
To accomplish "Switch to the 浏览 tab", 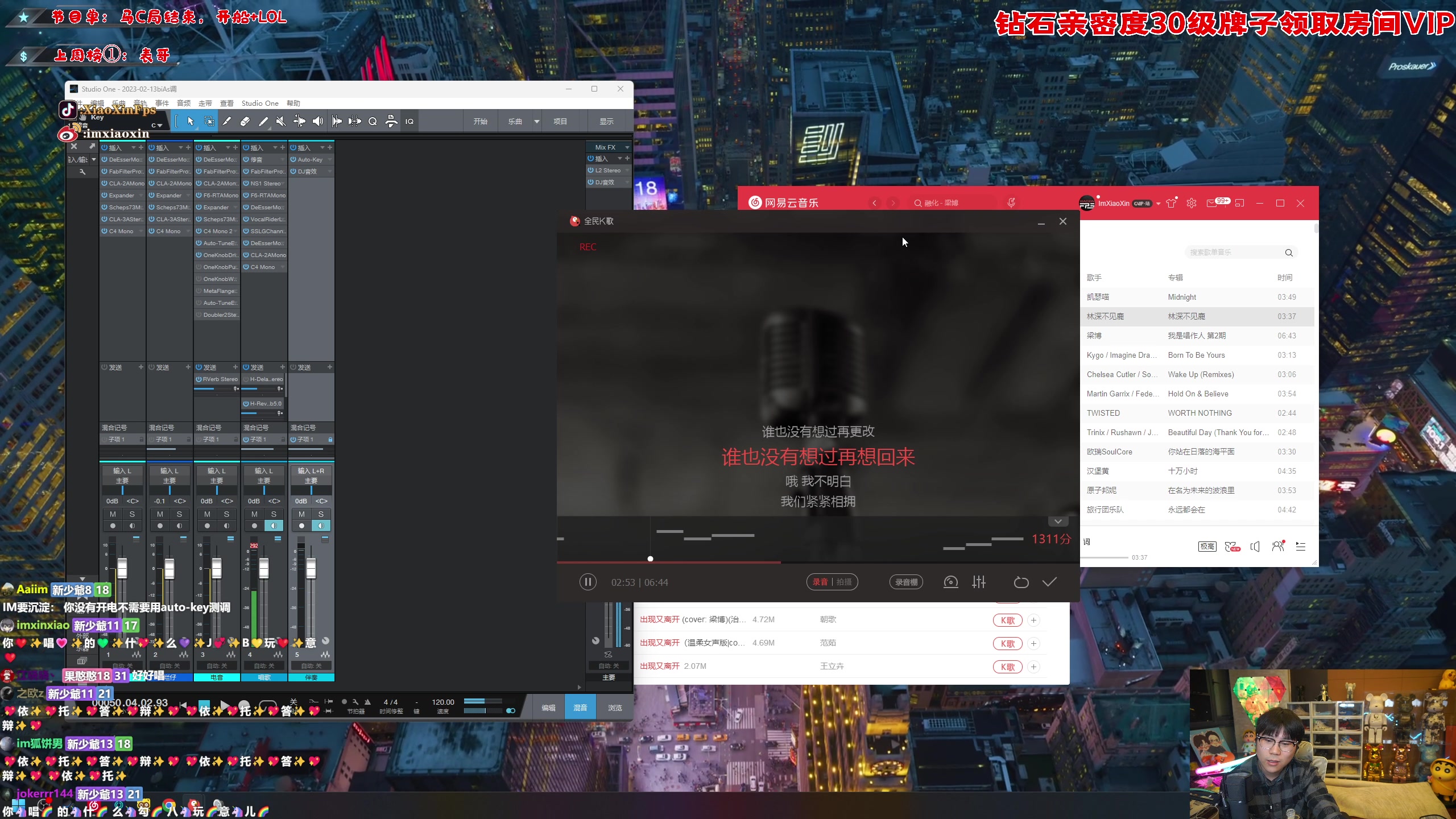I will coord(614,708).
